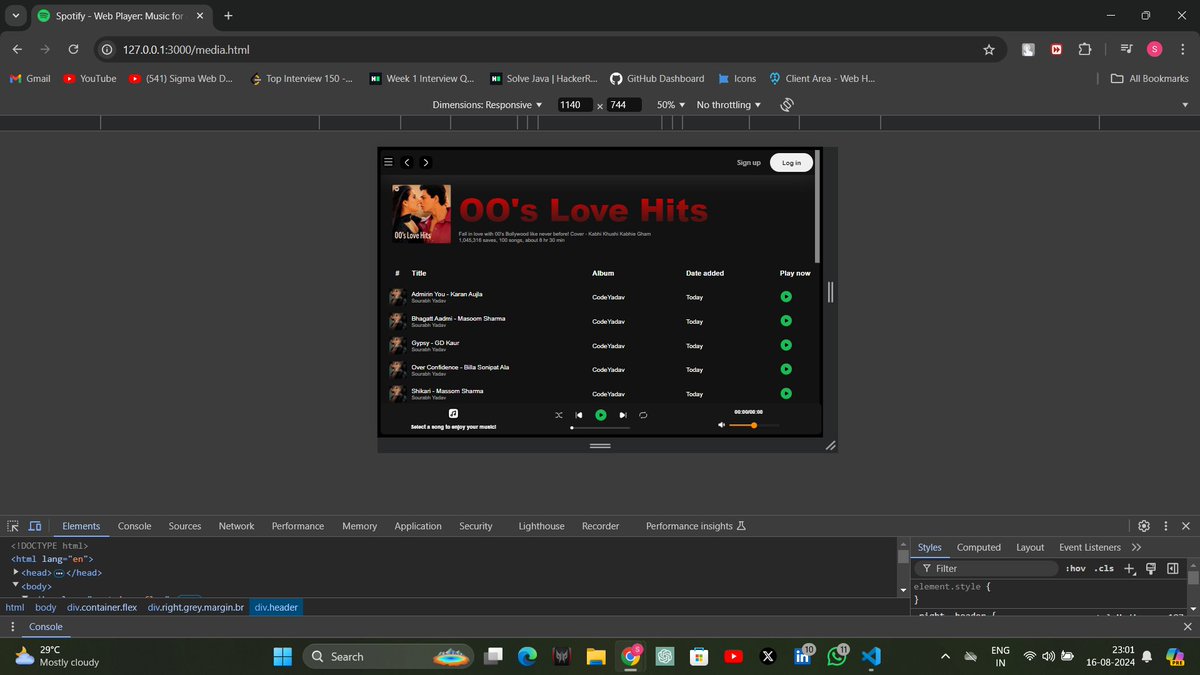
Task: Skip to previous track in playbar
Action: coord(579,415)
